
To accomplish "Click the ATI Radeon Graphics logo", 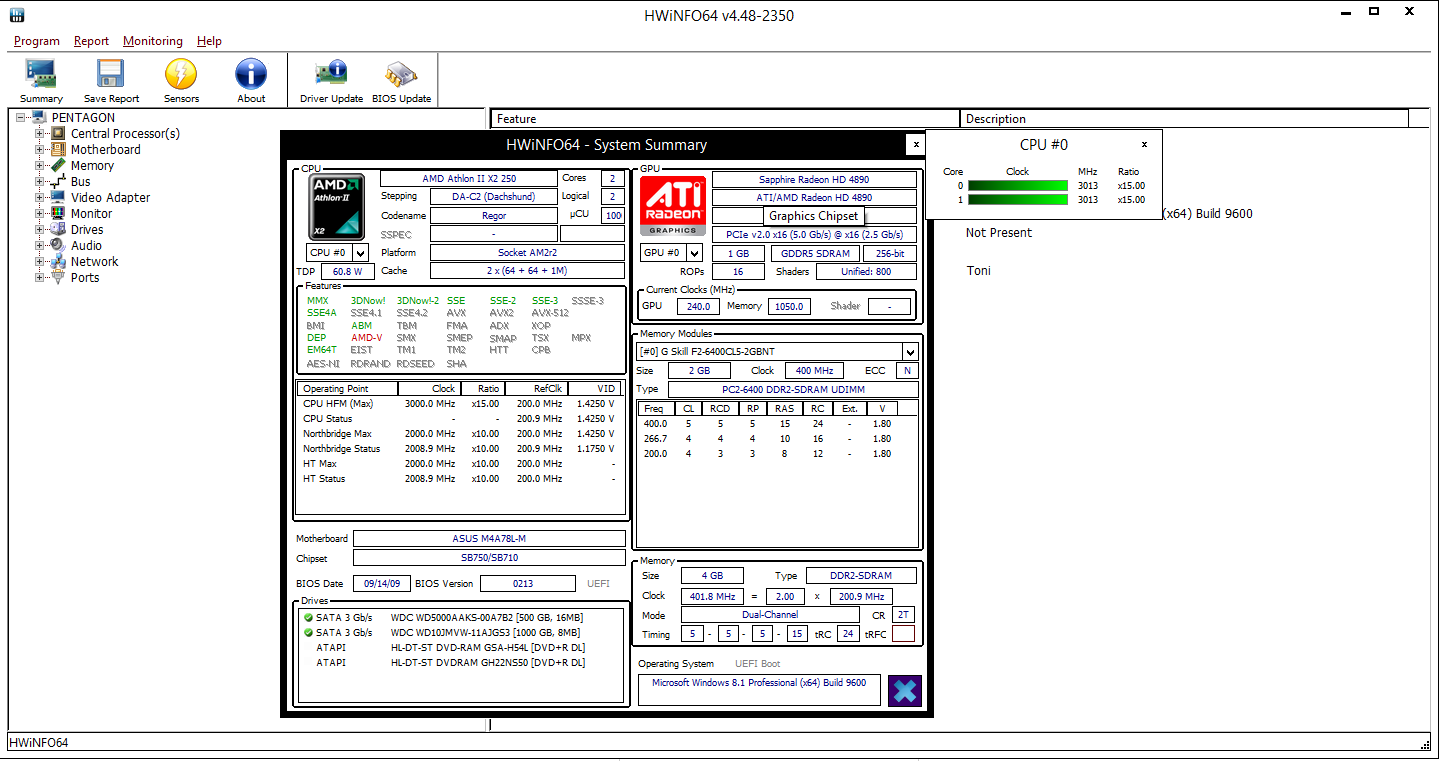I will click(673, 206).
